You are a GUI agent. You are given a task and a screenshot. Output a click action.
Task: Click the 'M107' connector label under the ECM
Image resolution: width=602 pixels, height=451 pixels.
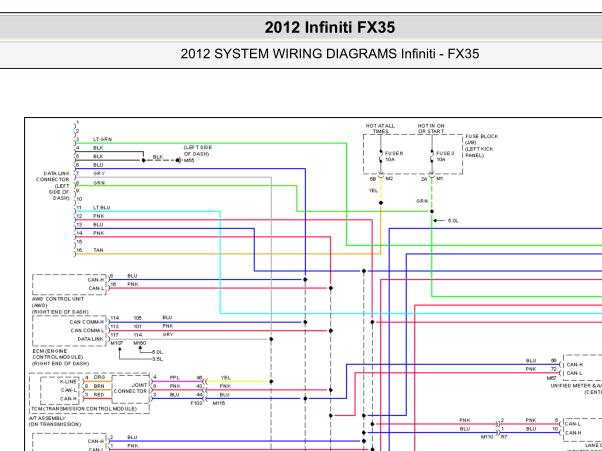coord(116,343)
